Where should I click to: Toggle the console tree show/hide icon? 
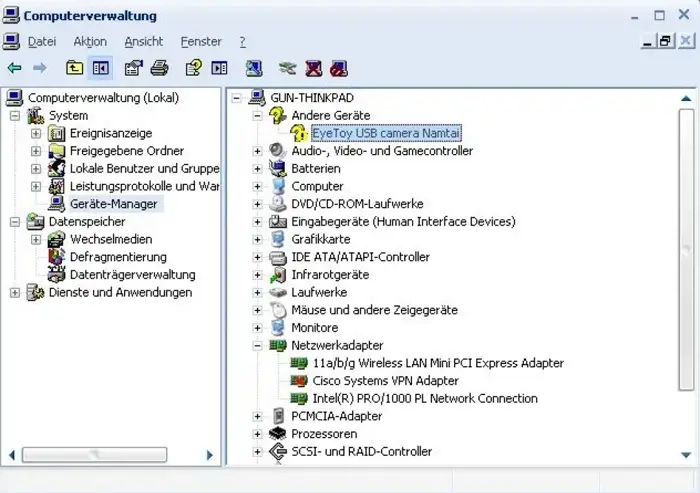[100, 68]
